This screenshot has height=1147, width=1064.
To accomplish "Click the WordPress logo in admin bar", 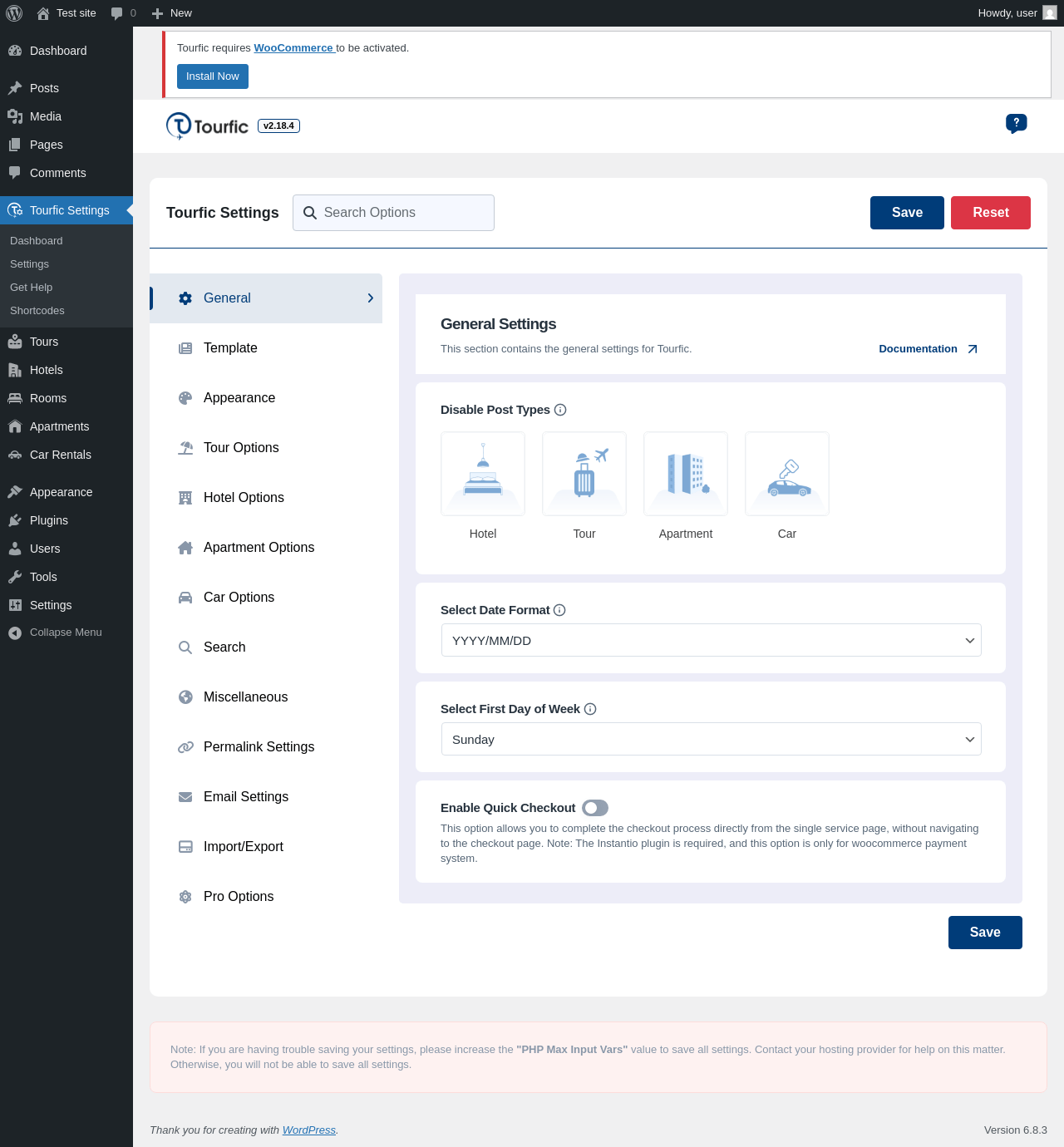I will pyautogui.click(x=14, y=13).
